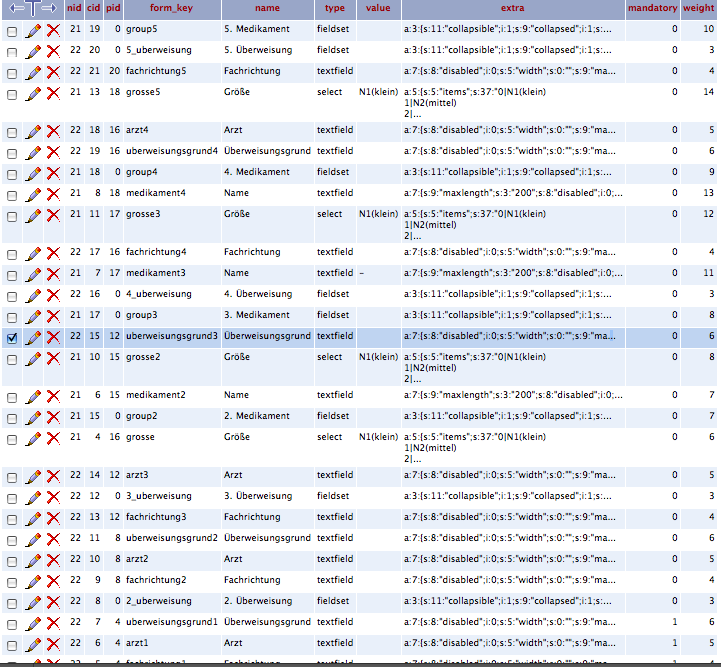This screenshot has width=721, height=667.
Task: Edit the medikament3 row
Action: pyautogui.click(x=33, y=274)
